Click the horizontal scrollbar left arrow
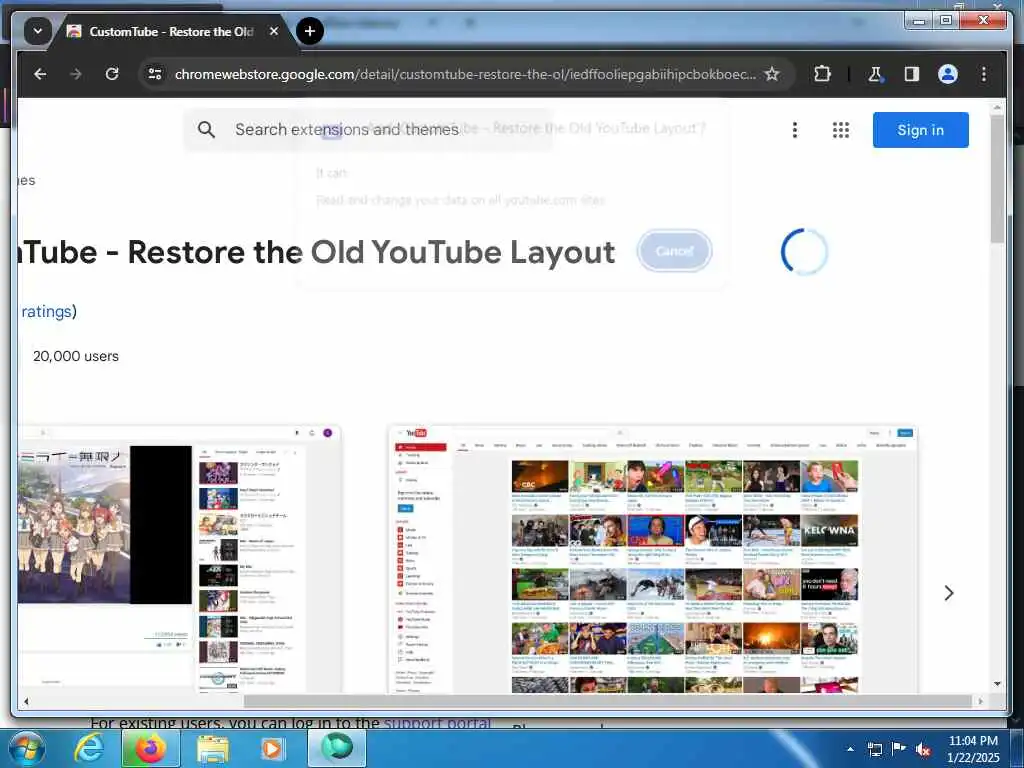Screen dimensions: 1024x768 (x=25, y=701)
